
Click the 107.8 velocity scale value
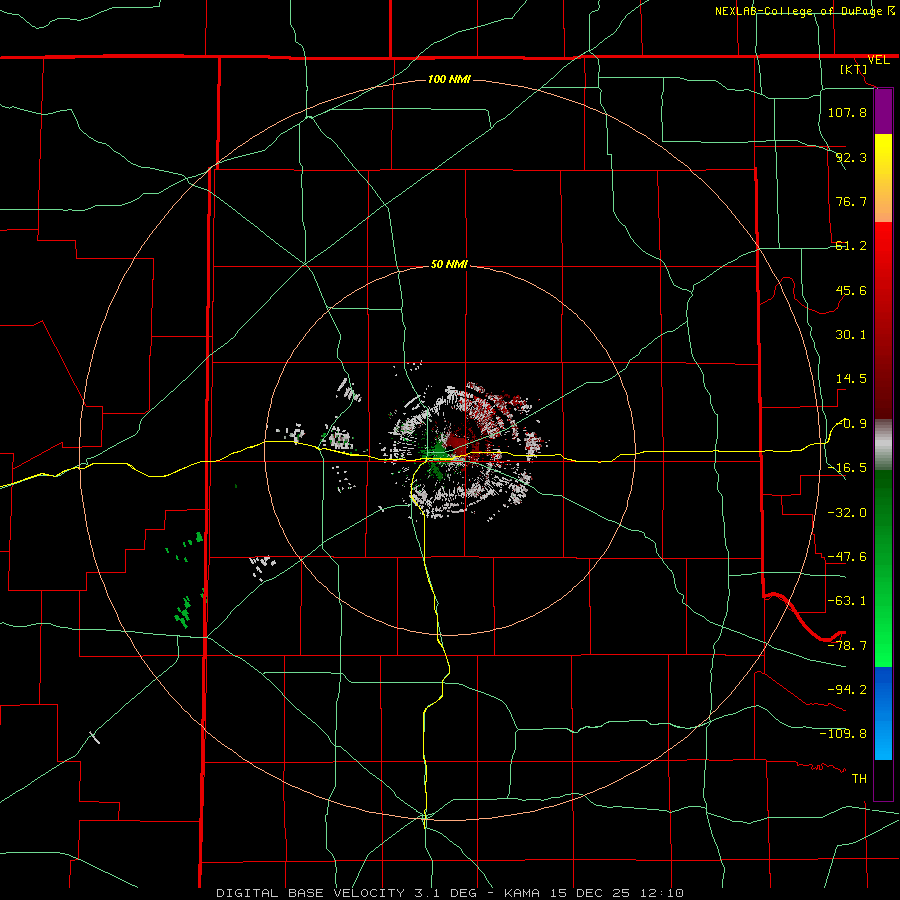[x=847, y=112]
